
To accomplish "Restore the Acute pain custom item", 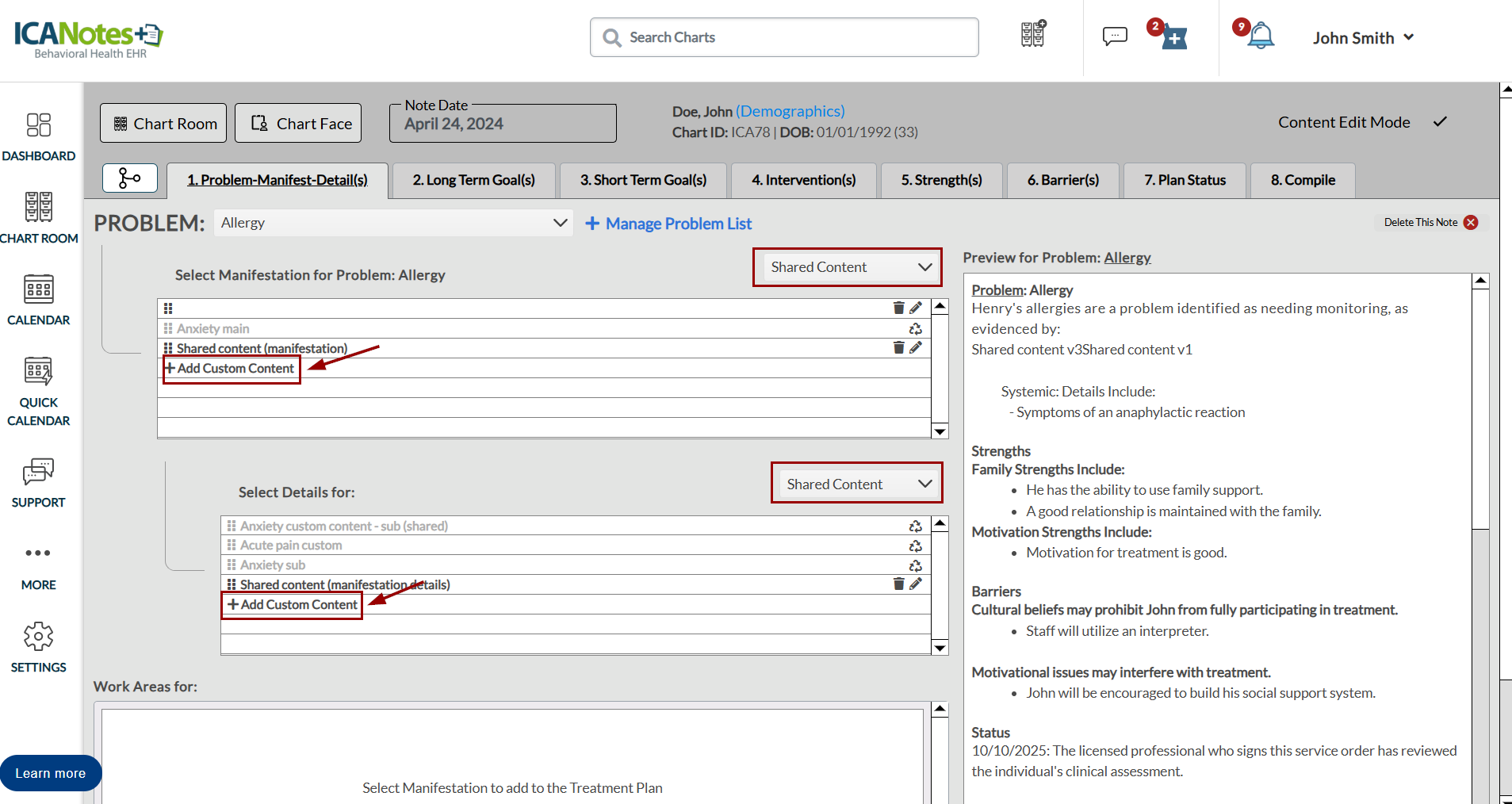I will (915, 546).
